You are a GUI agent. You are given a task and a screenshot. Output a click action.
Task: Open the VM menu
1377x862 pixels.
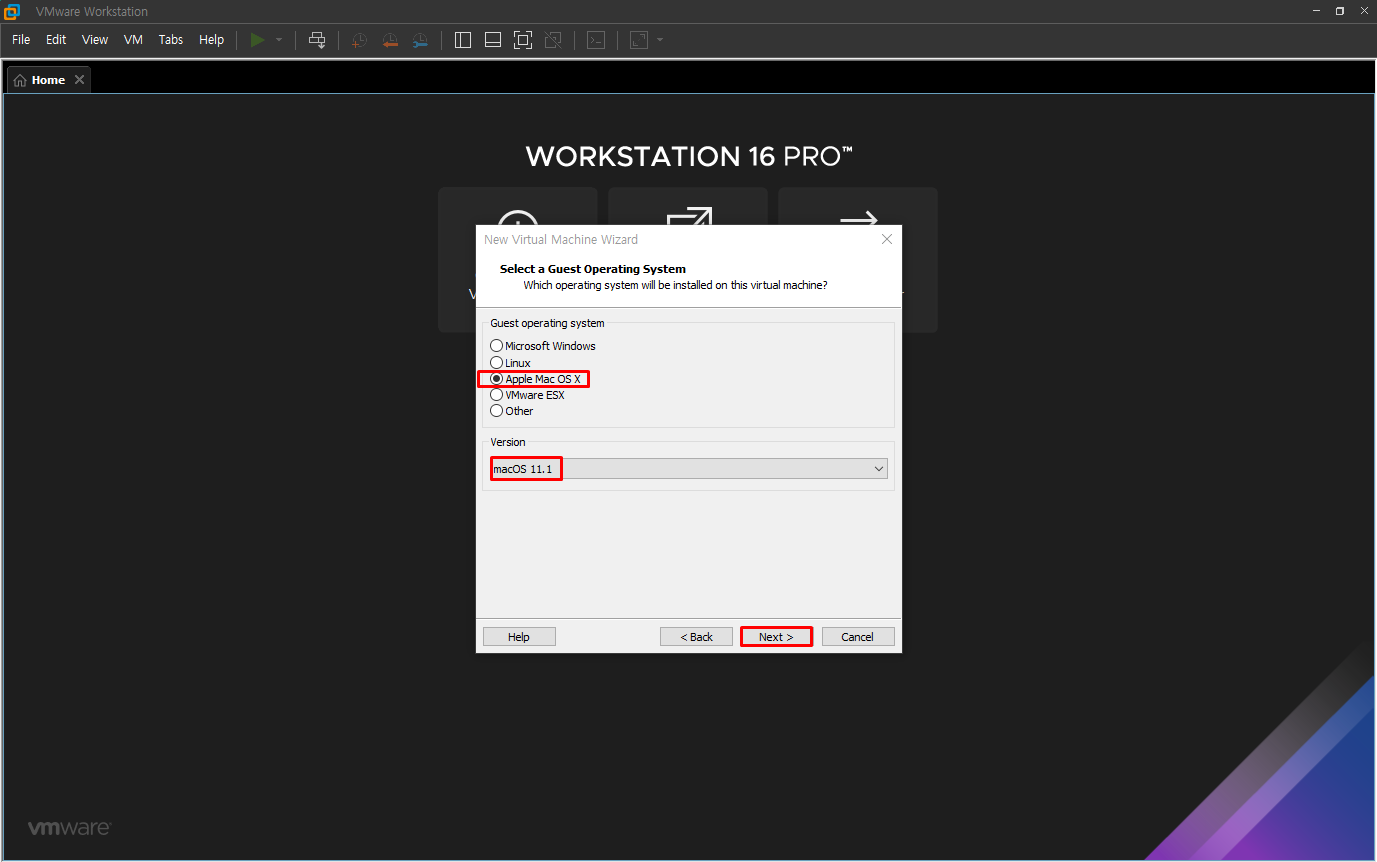pyautogui.click(x=133, y=40)
